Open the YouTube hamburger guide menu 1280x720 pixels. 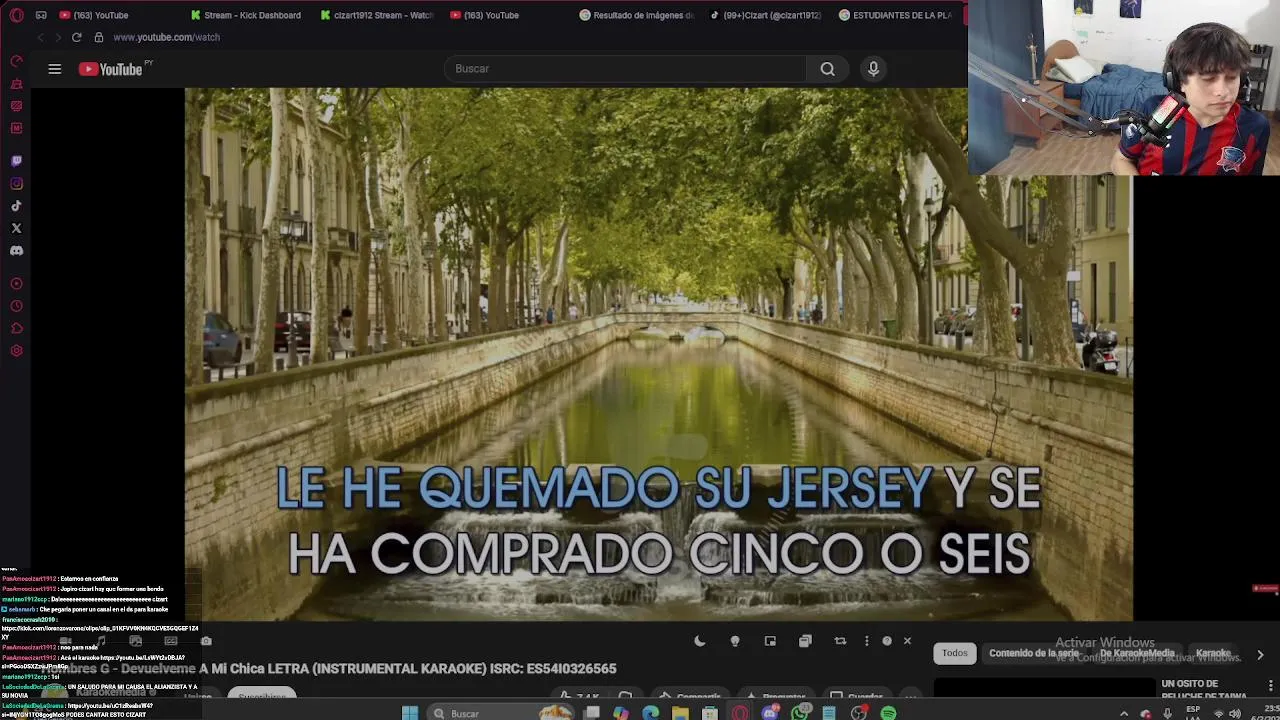coord(55,69)
